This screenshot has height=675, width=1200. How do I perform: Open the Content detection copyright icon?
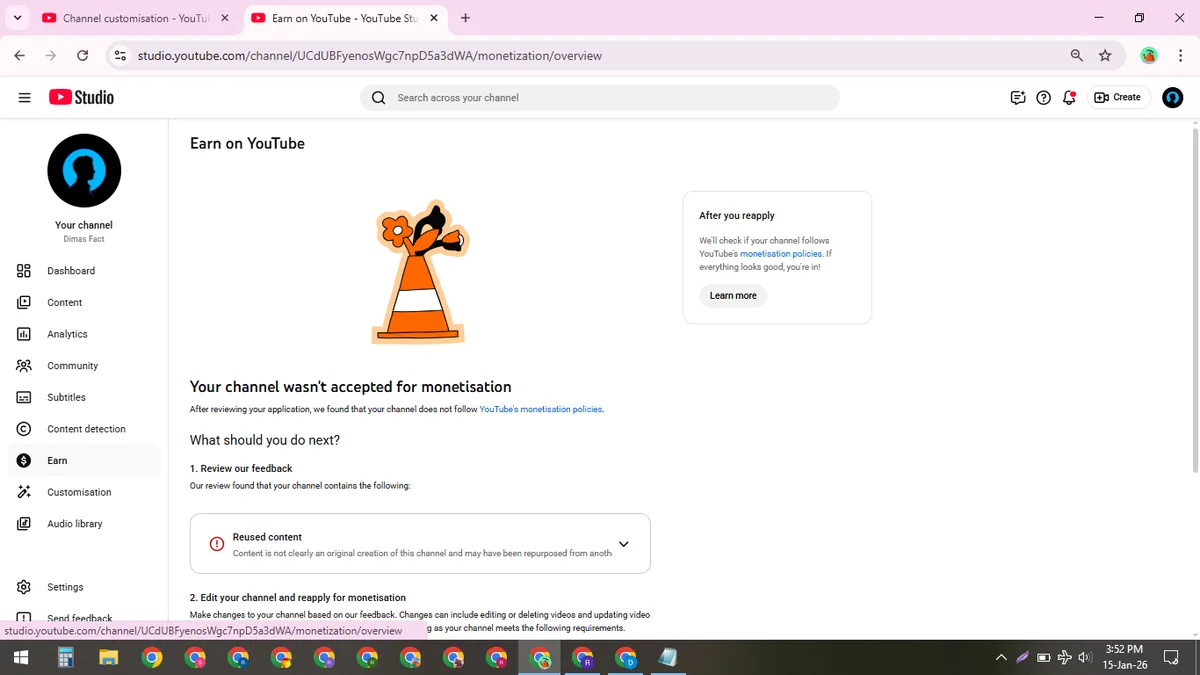click(24, 429)
